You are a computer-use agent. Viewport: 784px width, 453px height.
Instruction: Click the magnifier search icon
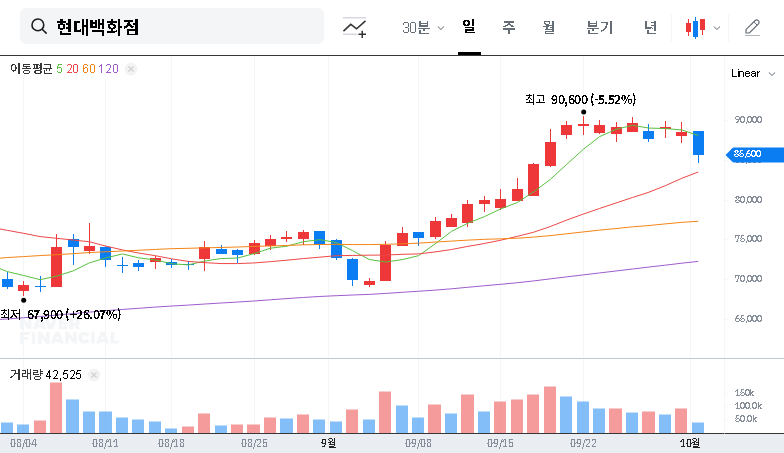[39, 27]
